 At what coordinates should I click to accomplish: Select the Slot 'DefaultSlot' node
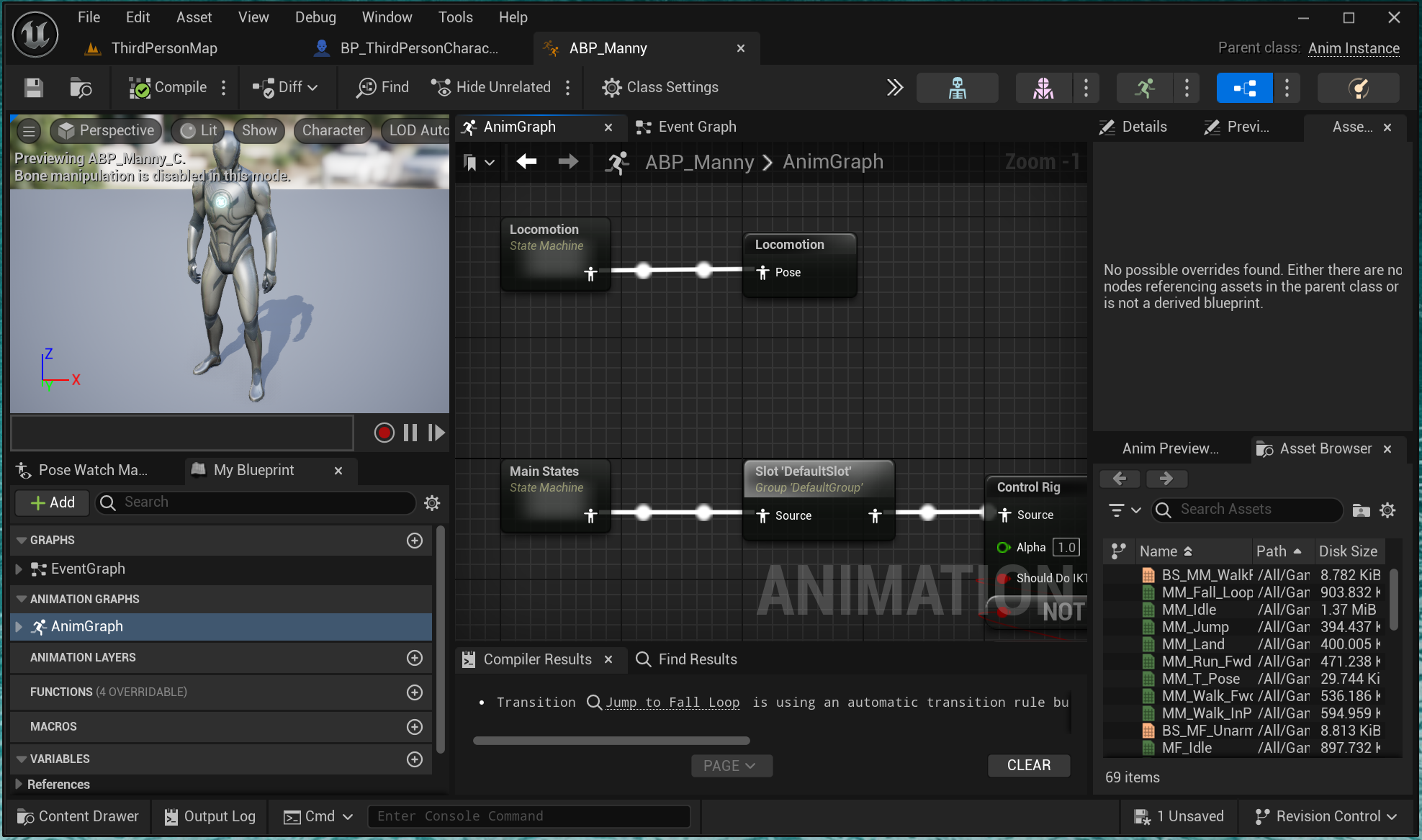click(819, 500)
